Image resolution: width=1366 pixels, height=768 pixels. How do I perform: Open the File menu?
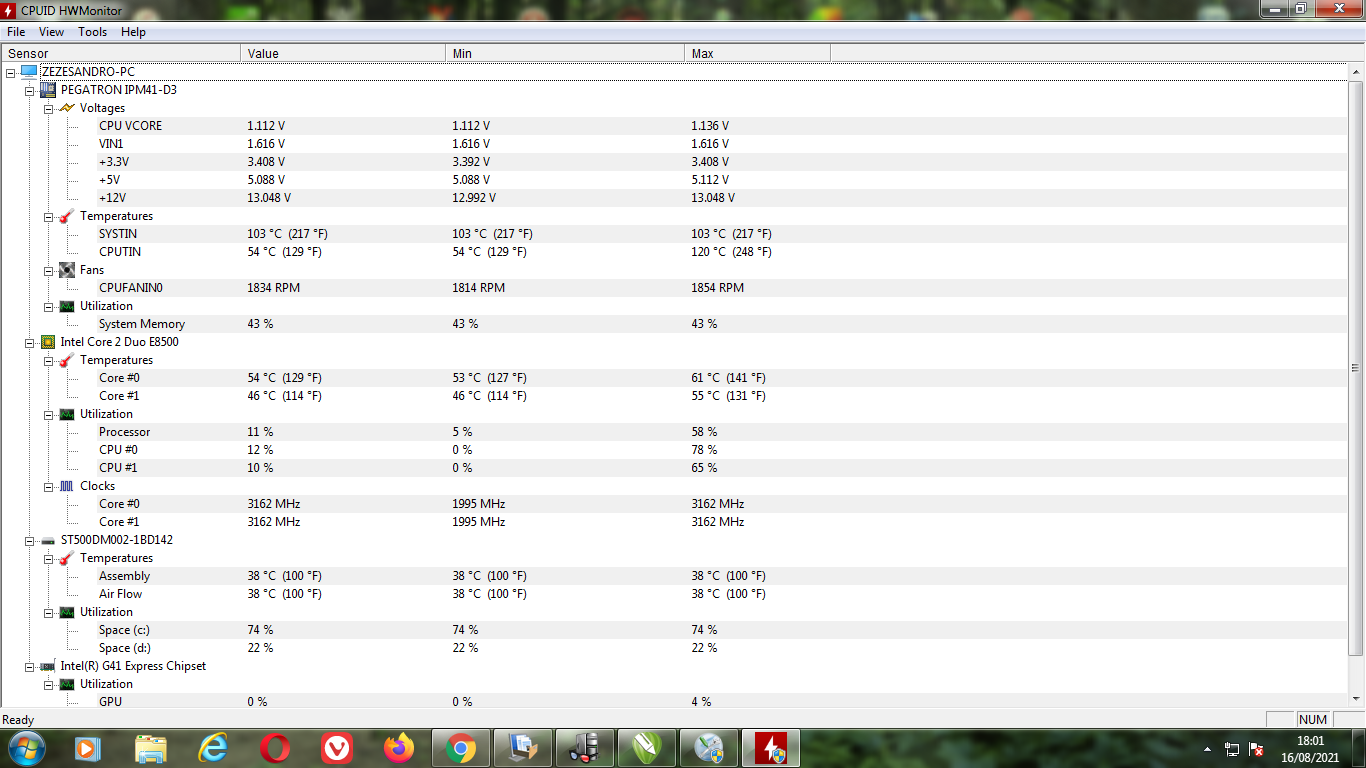tap(16, 32)
